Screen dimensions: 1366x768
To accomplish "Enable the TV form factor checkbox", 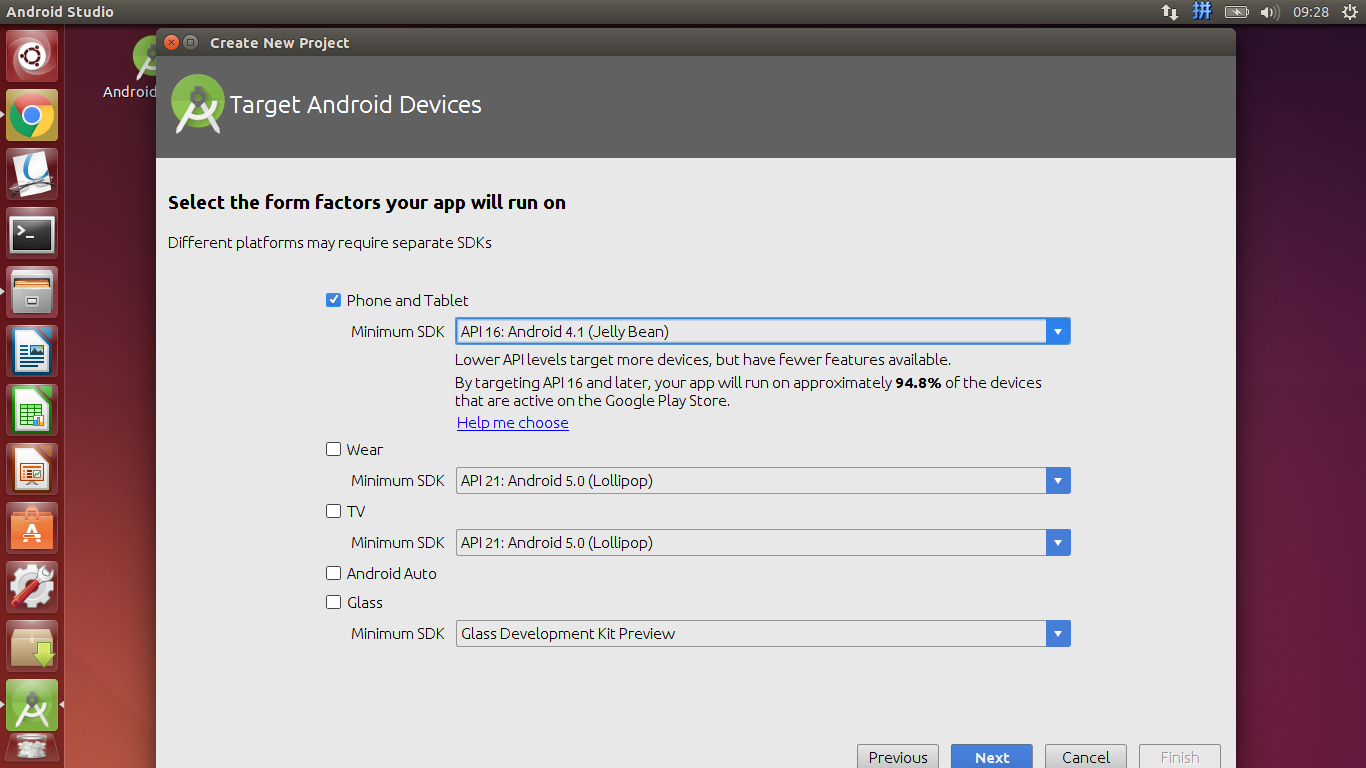I will tap(334, 511).
